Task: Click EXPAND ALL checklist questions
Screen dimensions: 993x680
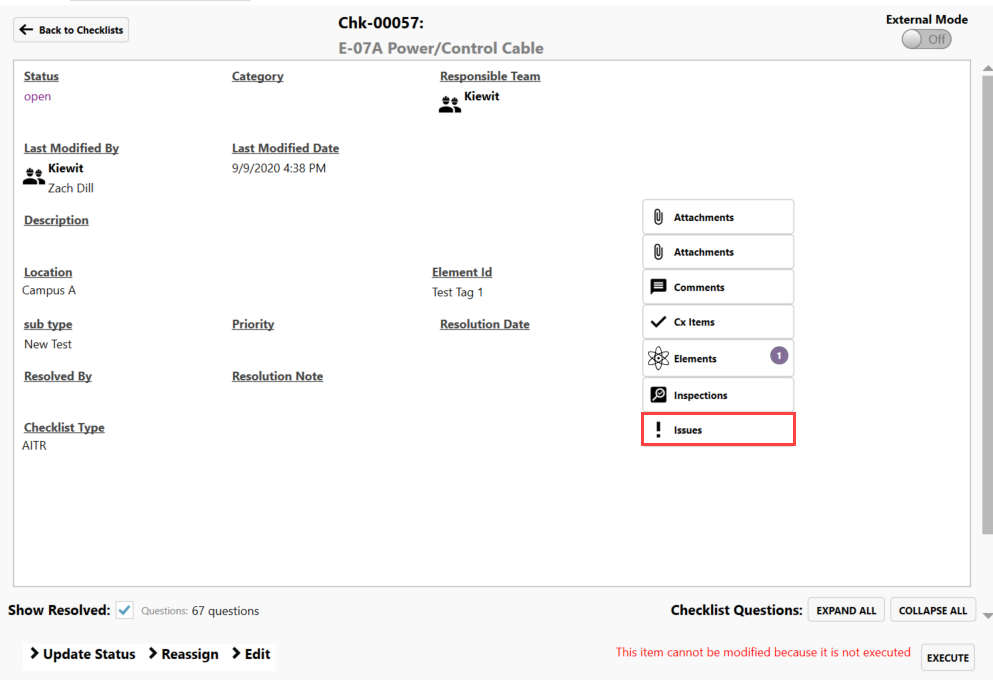Action: (846, 610)
